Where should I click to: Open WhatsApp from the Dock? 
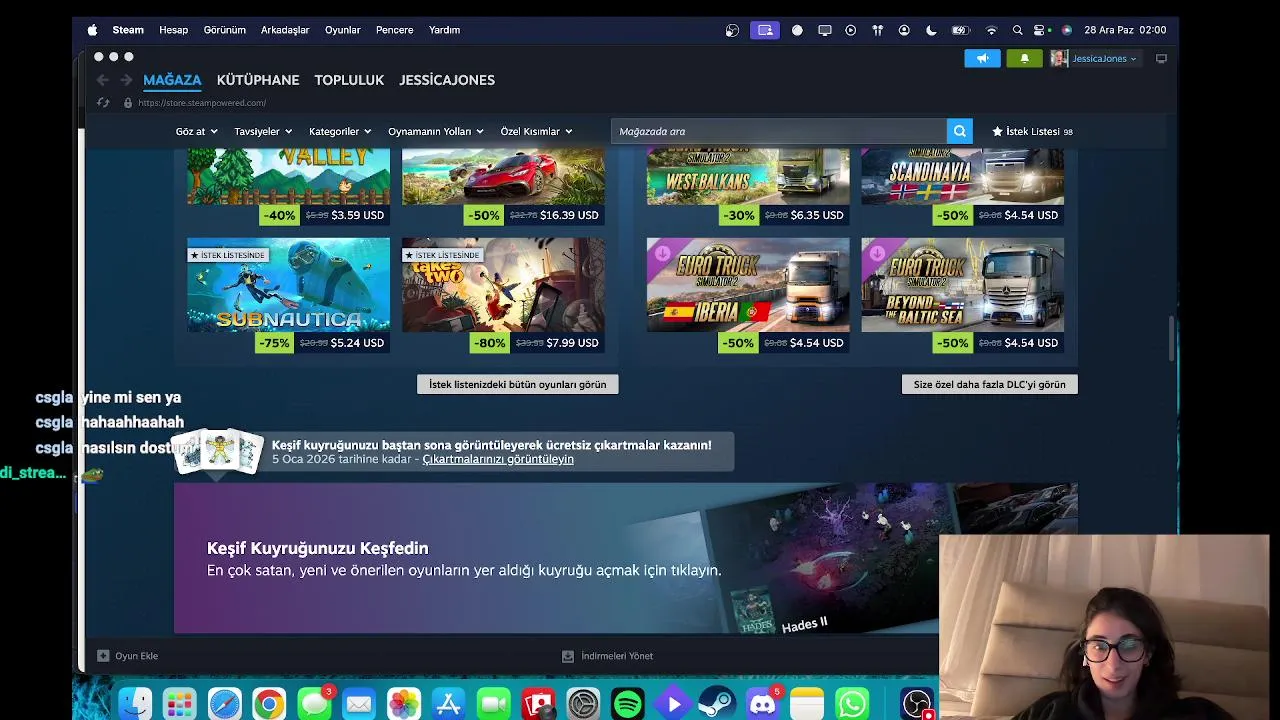[x=852, y=704]
